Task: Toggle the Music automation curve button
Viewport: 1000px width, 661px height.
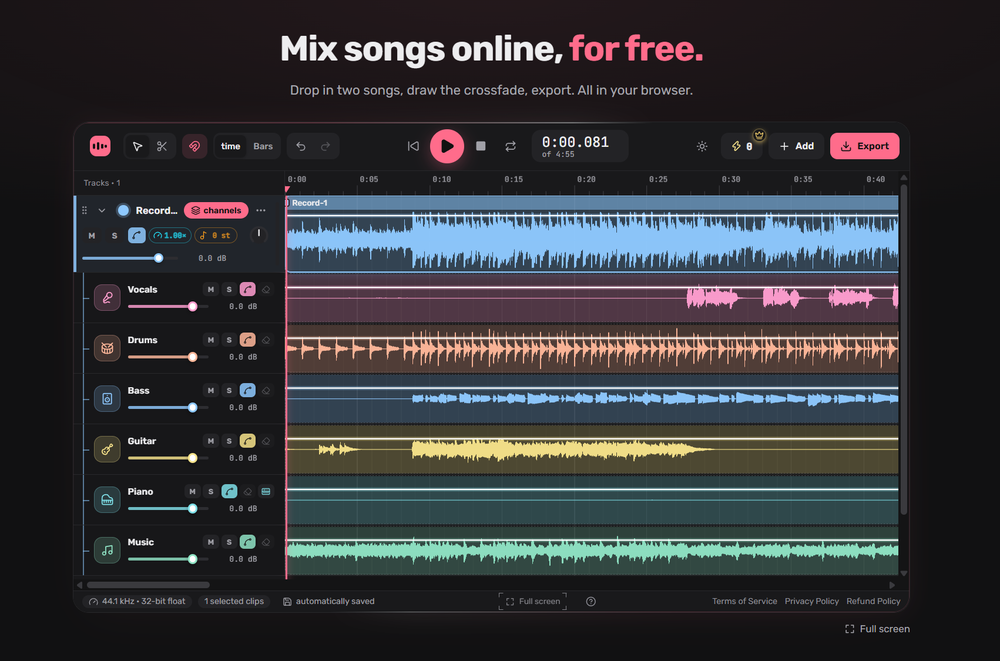Action: [247, 542]
